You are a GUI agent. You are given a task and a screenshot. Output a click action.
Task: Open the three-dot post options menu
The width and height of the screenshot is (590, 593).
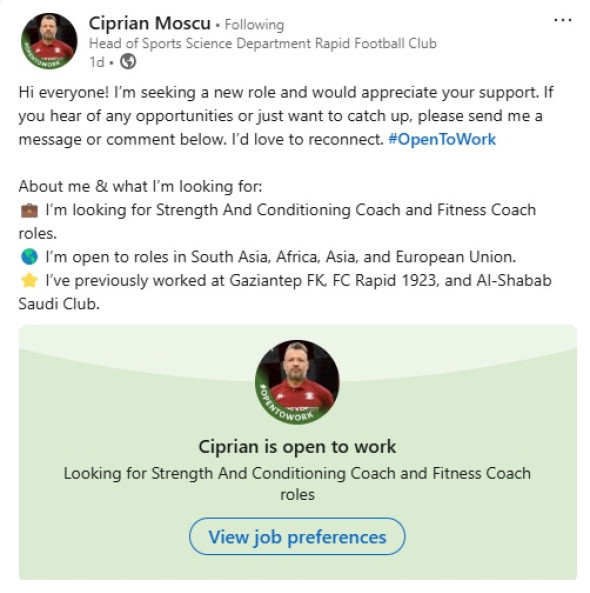point(563,20)
